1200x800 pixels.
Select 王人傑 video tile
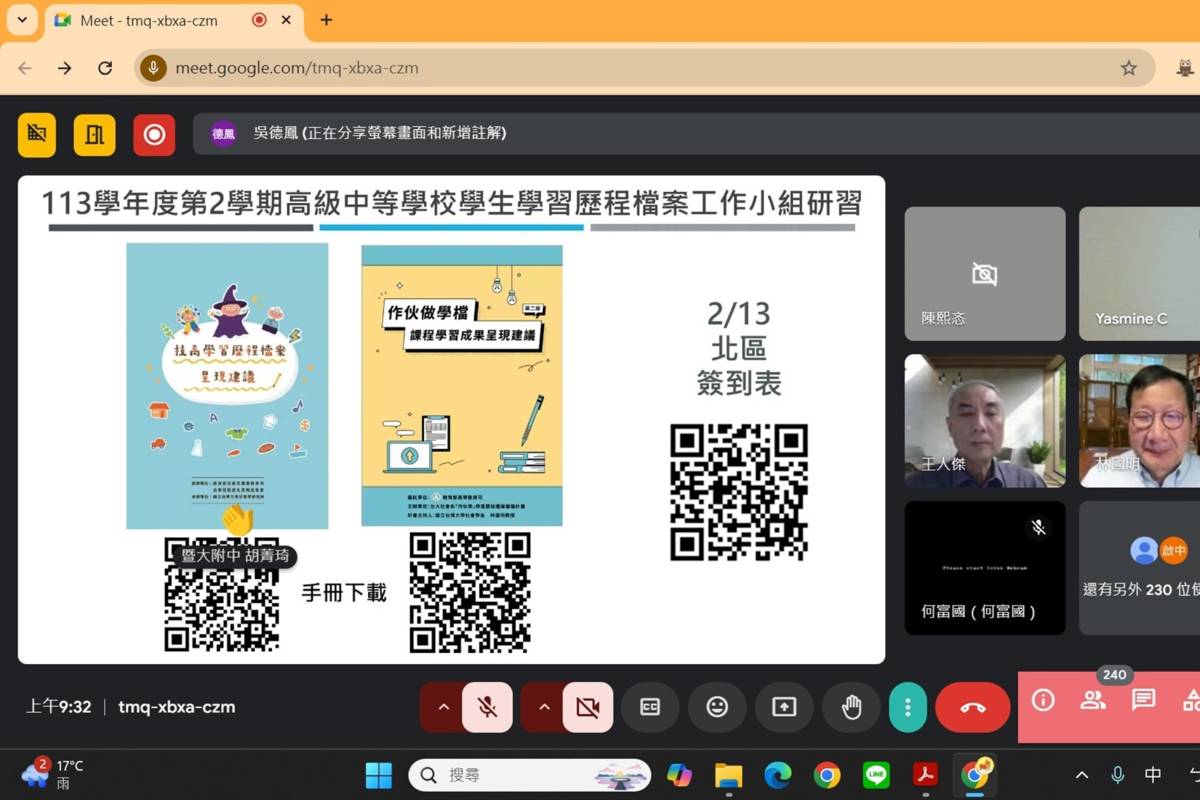pos(985,421)
